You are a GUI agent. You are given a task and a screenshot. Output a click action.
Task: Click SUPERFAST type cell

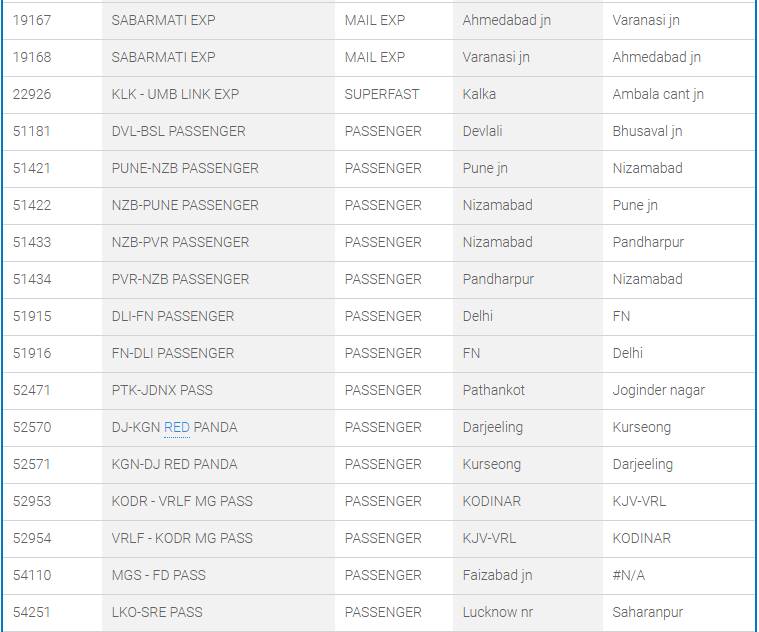point(382,94)
